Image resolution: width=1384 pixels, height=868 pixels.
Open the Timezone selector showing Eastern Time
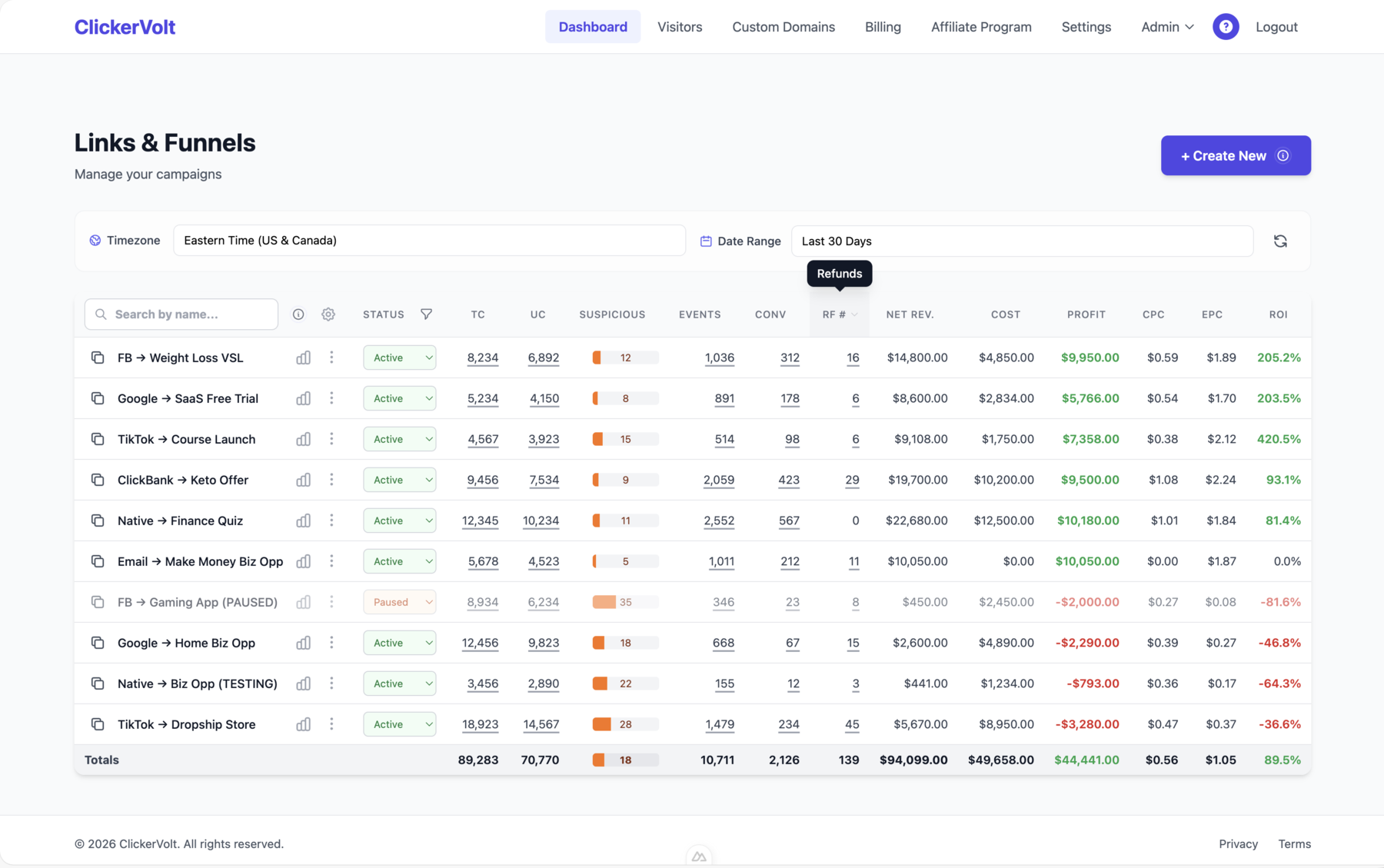[429, 240]
